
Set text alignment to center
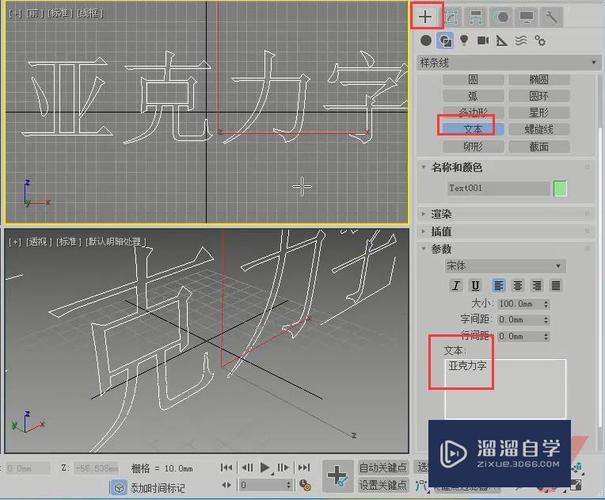[517, 285]
